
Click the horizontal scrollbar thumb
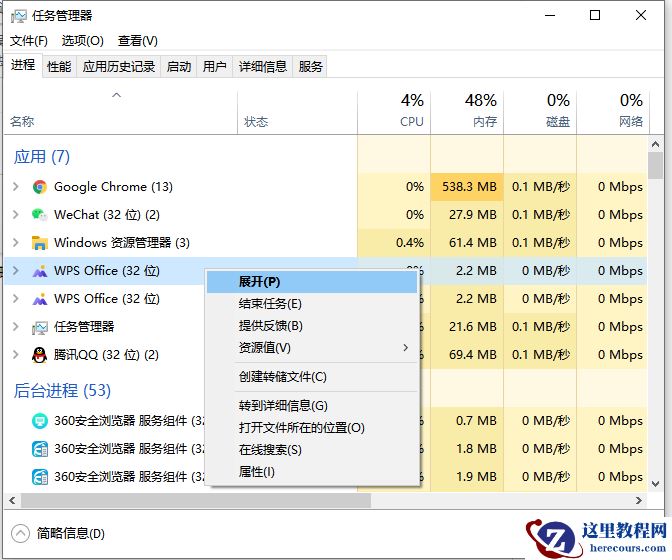(x=196, y=500)
